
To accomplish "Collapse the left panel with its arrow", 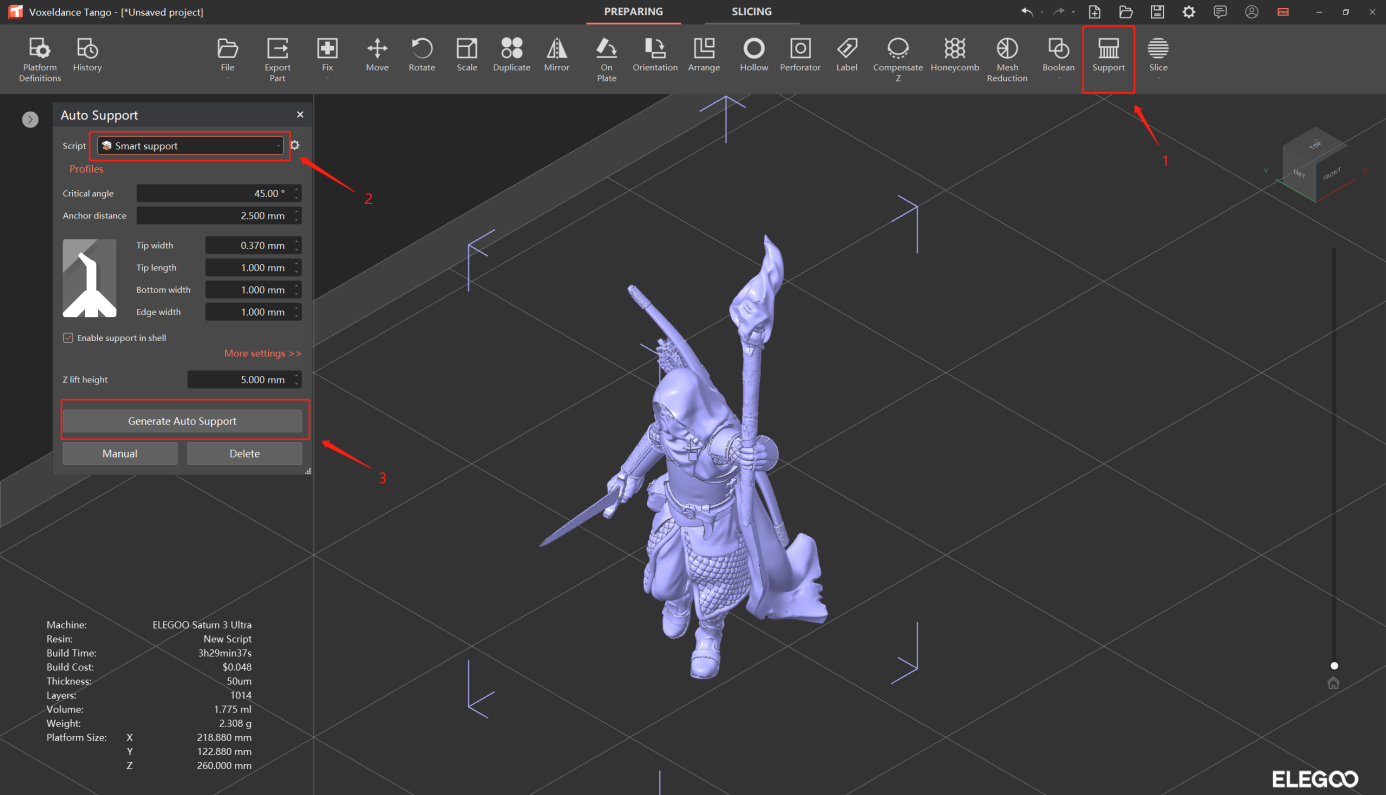I will pos(30,119).
